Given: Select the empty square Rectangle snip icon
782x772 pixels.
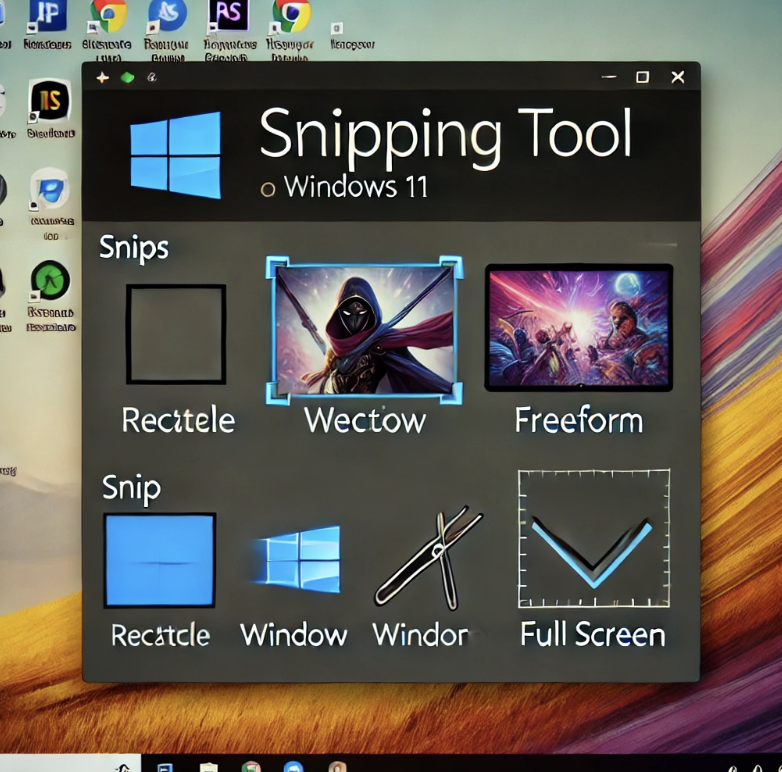Looking at the screenshot, I should 176,334.
